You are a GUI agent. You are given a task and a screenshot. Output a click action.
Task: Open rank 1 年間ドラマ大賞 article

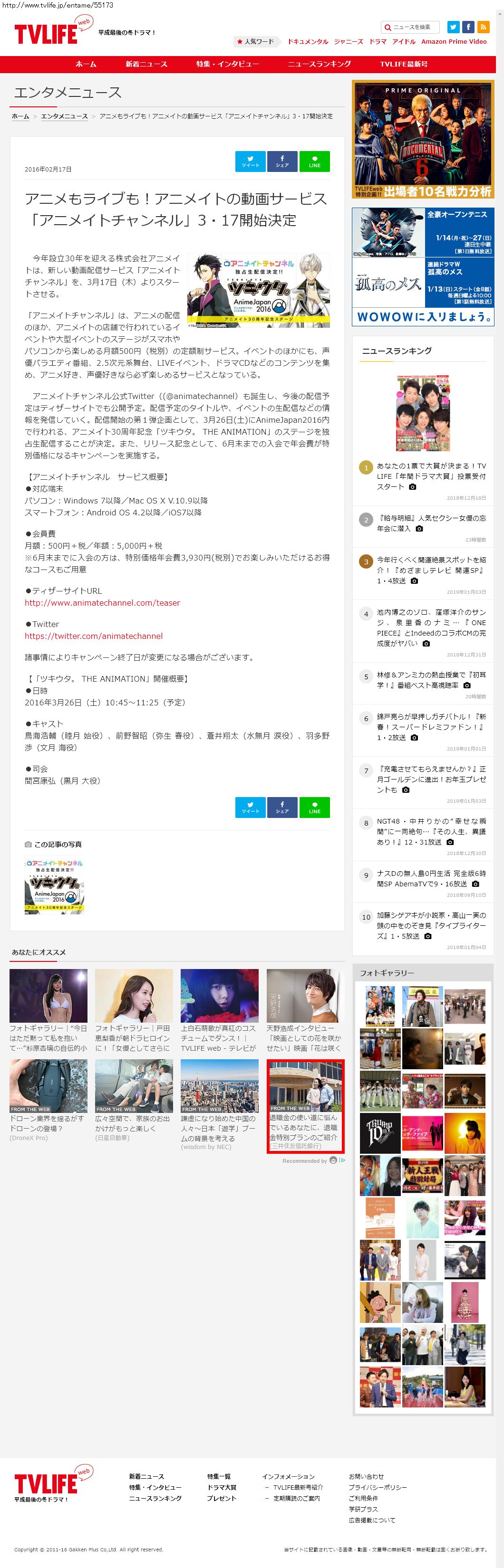pos(431,476)
